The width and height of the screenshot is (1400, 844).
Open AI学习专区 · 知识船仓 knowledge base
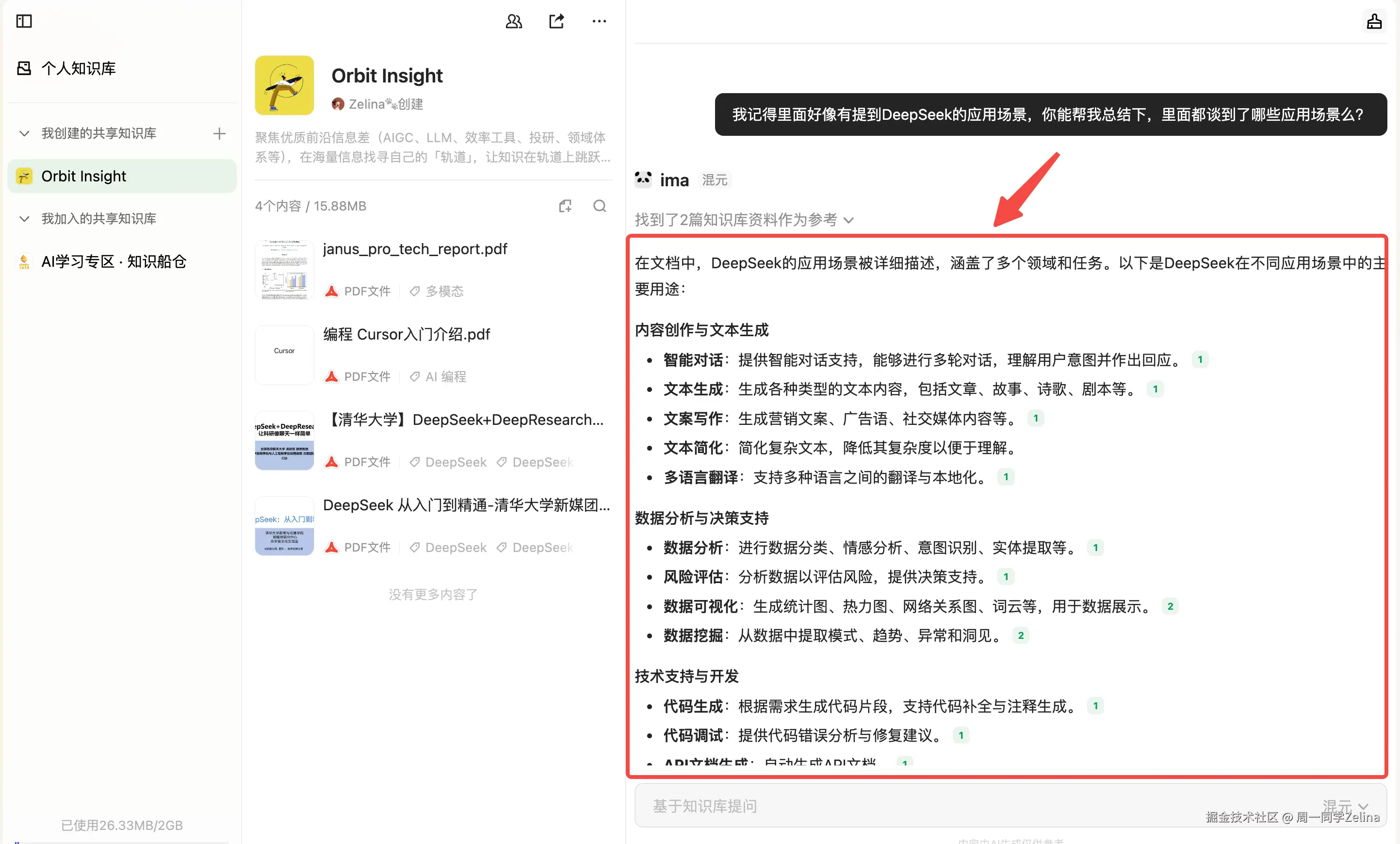point(114,261)
